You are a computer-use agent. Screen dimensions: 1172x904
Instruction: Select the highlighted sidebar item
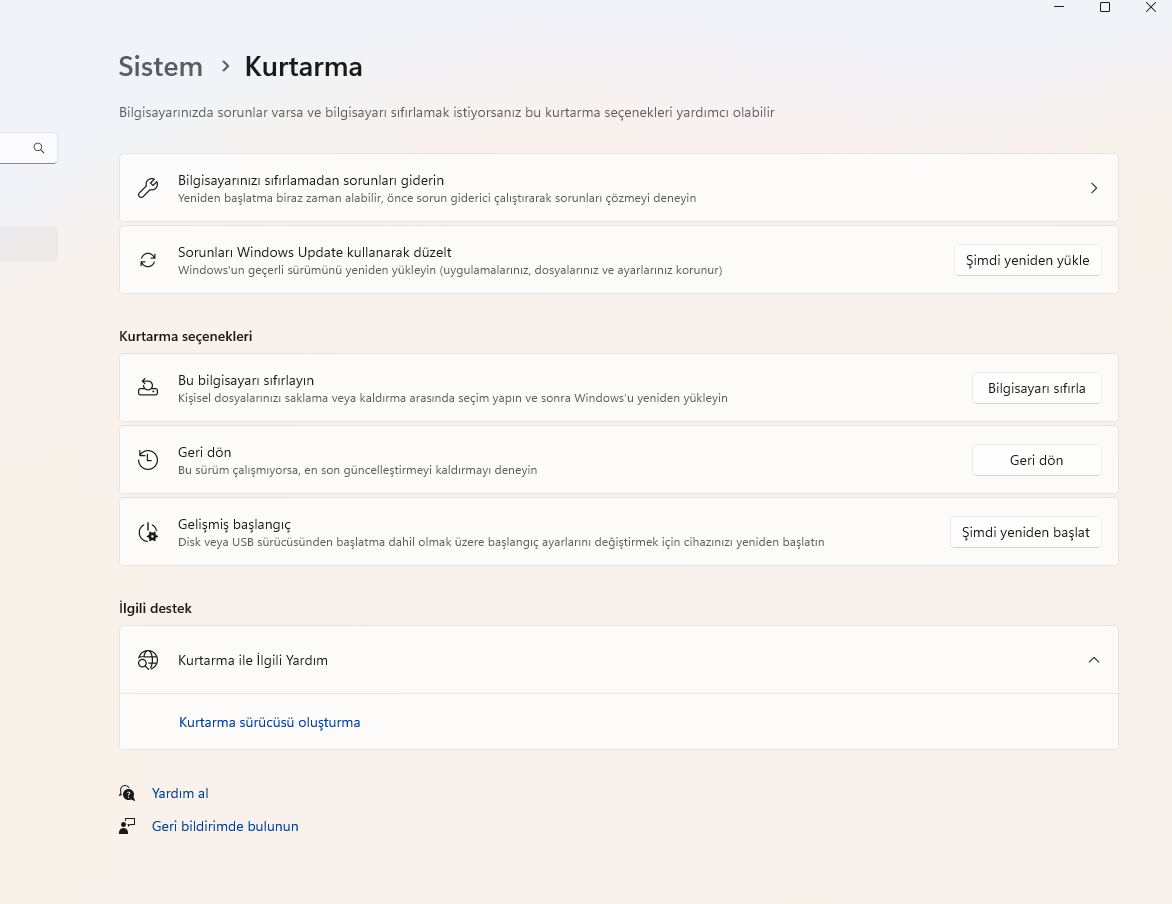pos(28,244)
